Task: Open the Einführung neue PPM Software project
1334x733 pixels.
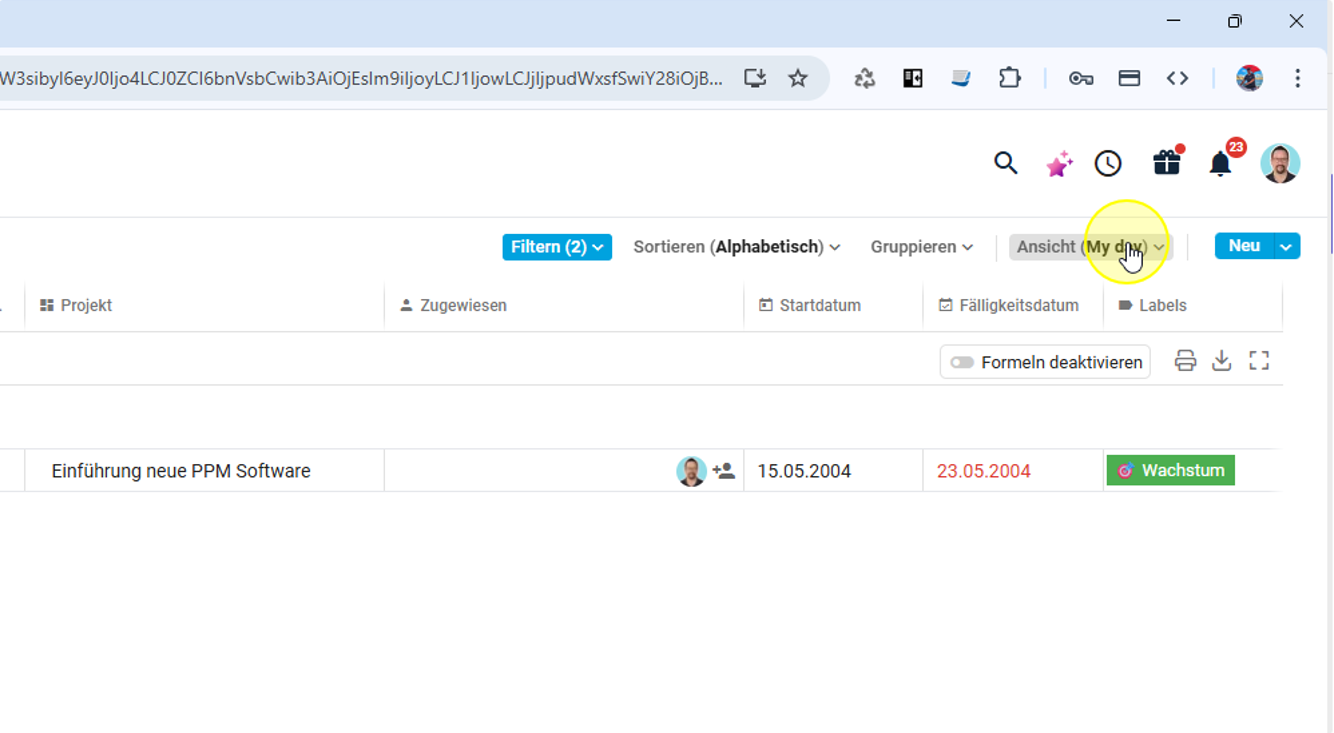Action: tap(181, 471)
